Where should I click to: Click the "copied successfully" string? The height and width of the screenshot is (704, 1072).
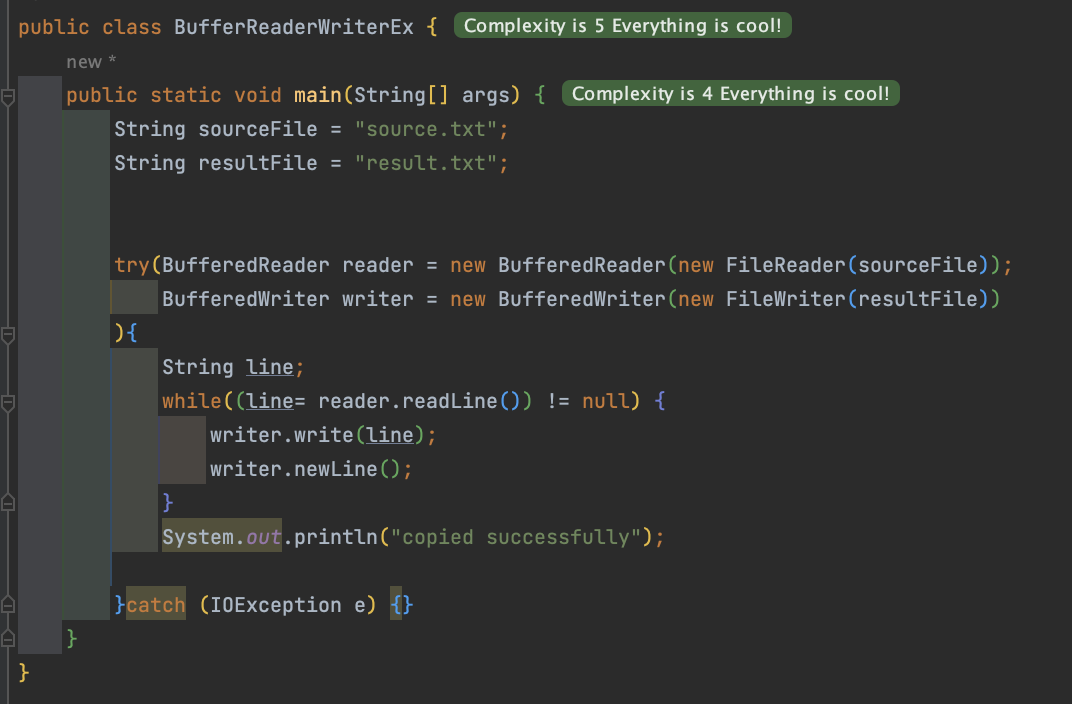pos(515,537)
